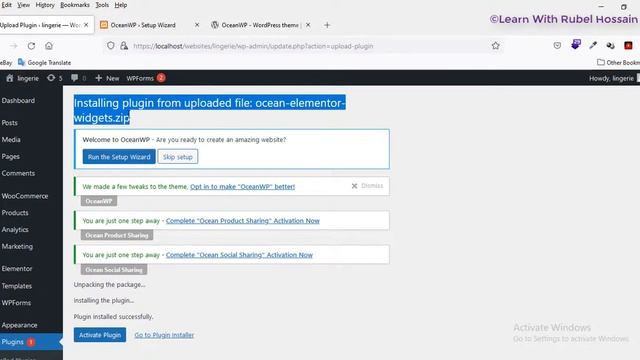
Task: Go to browser home icon
Action: pos(49,46)
